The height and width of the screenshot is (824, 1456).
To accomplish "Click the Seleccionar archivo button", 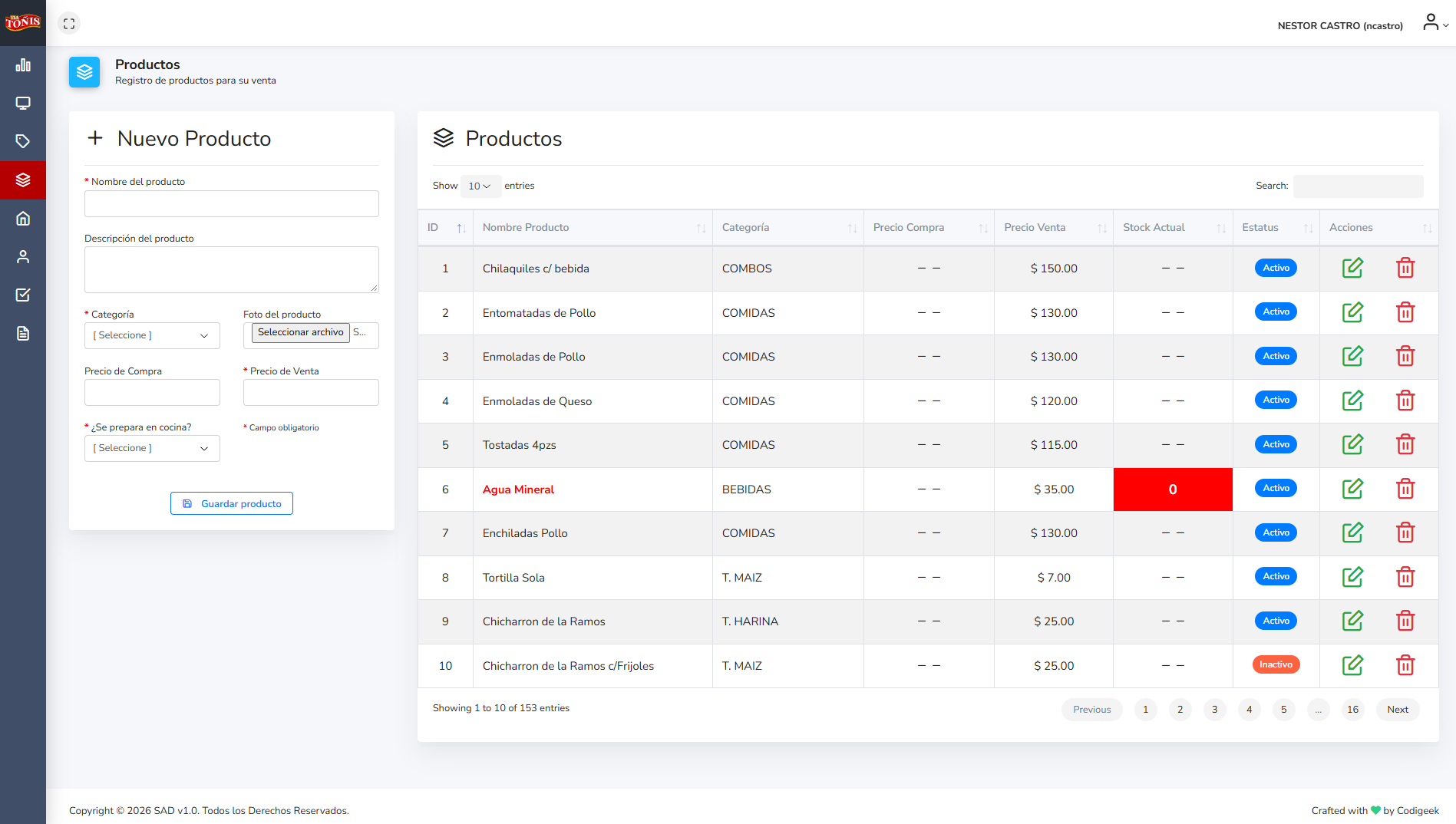I will 301,332.
